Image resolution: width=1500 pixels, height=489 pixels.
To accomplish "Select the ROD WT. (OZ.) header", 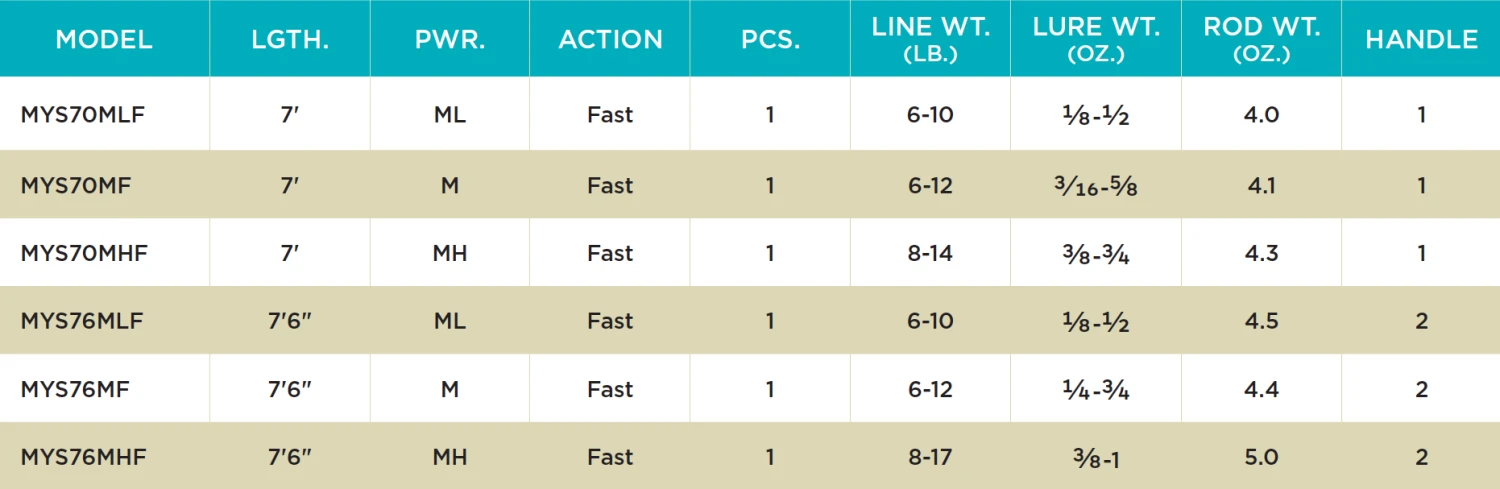I will 1261,40.
